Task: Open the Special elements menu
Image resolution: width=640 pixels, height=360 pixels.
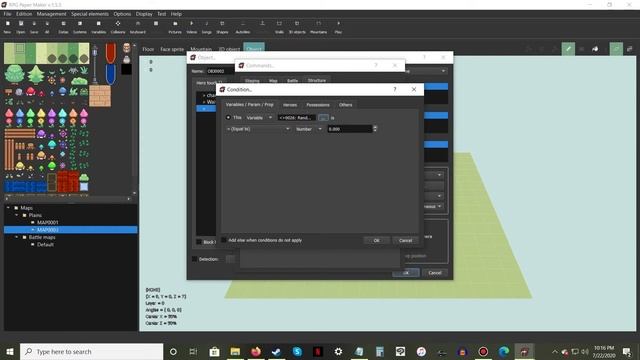Action: (x=90, y=14)
